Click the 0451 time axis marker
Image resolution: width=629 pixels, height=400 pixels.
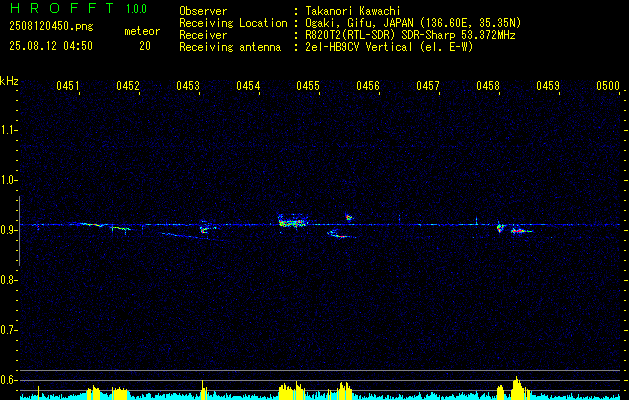(68, 85)
